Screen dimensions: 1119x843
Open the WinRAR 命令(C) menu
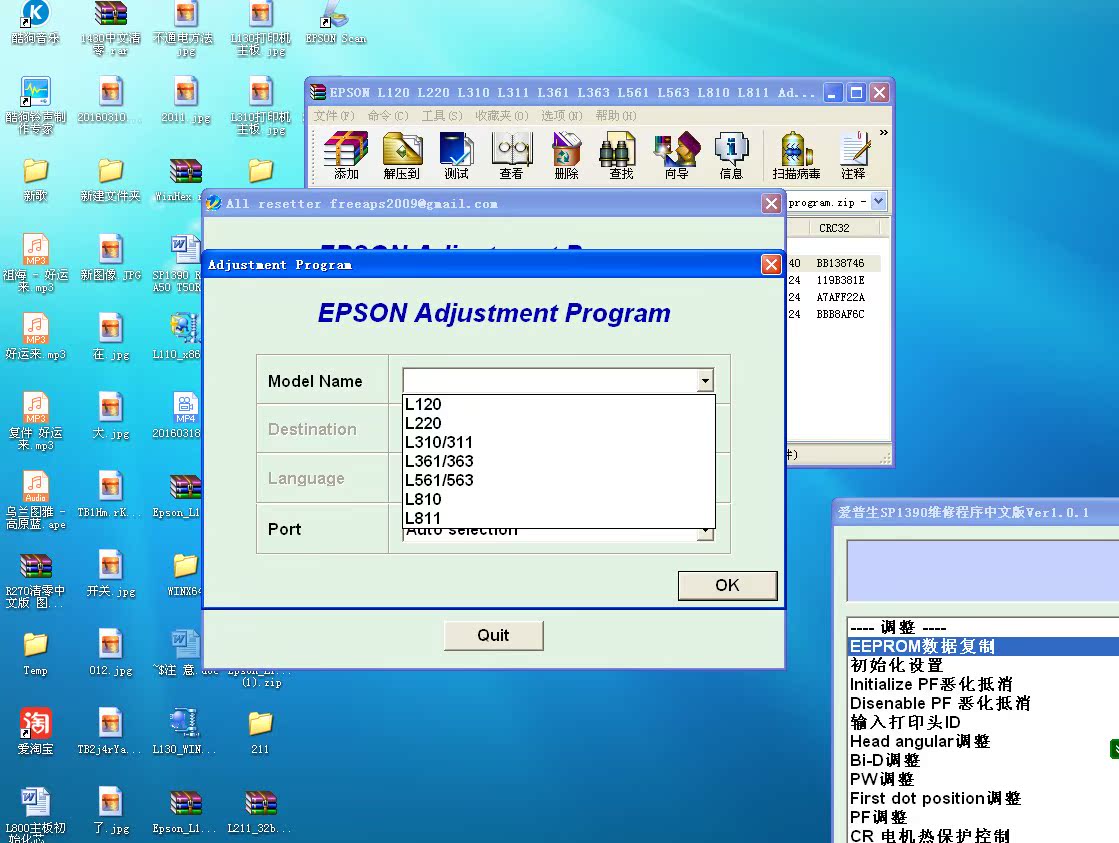pyautogui.click(x=388, y=116)
